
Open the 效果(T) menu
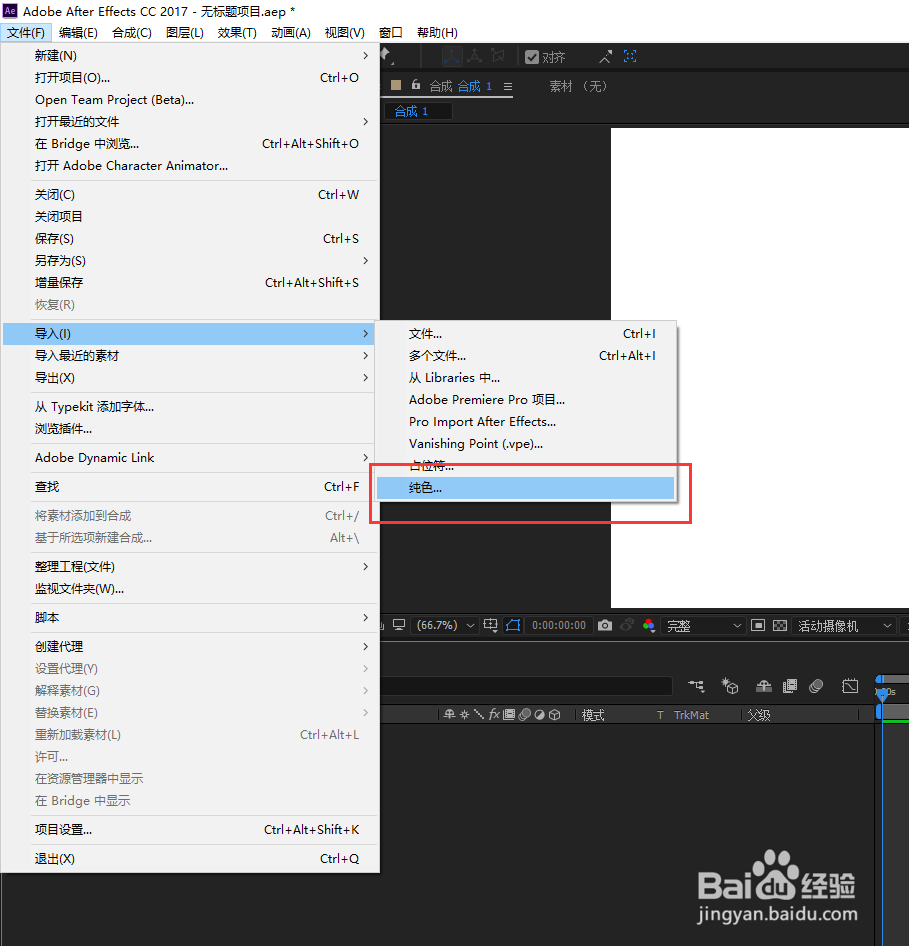pyautogui.click(x=237, y=33)
